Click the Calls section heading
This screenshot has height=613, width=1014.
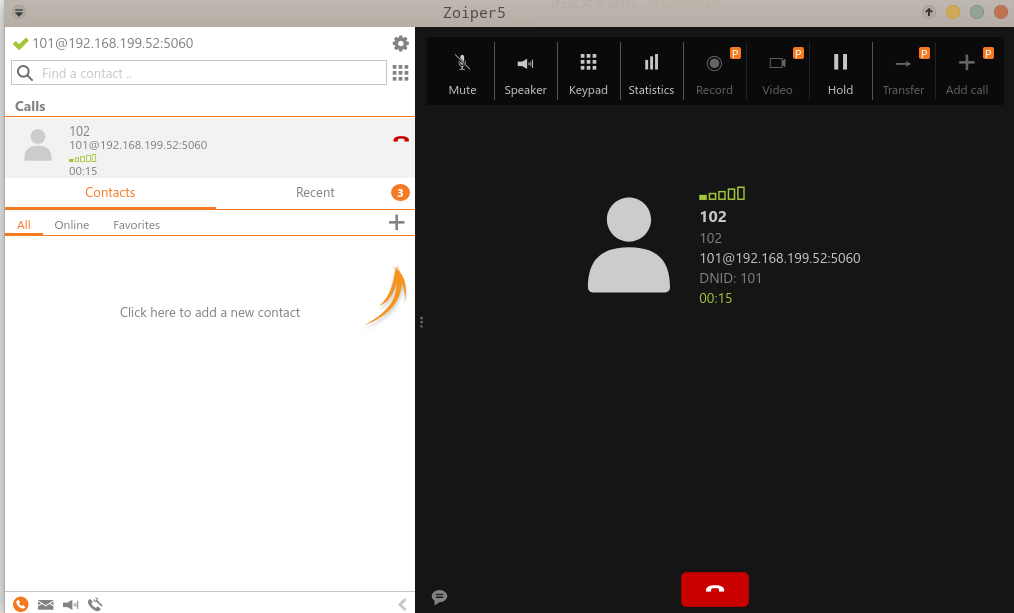(x=30, y=106)
